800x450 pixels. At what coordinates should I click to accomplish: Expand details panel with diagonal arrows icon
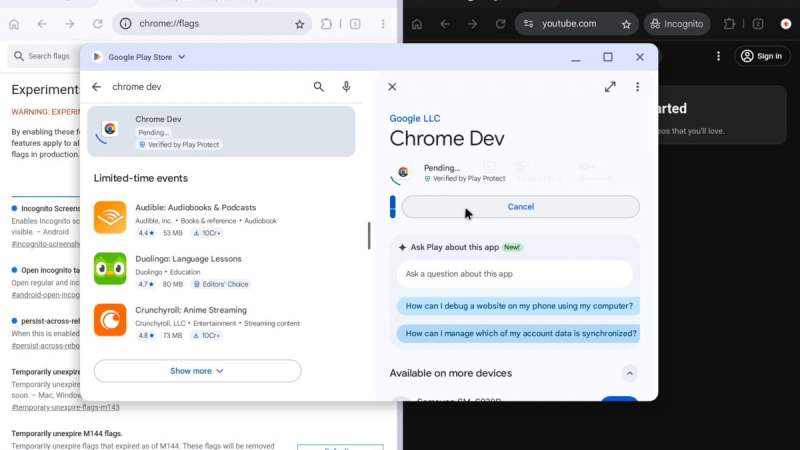[x=610, y=87]
